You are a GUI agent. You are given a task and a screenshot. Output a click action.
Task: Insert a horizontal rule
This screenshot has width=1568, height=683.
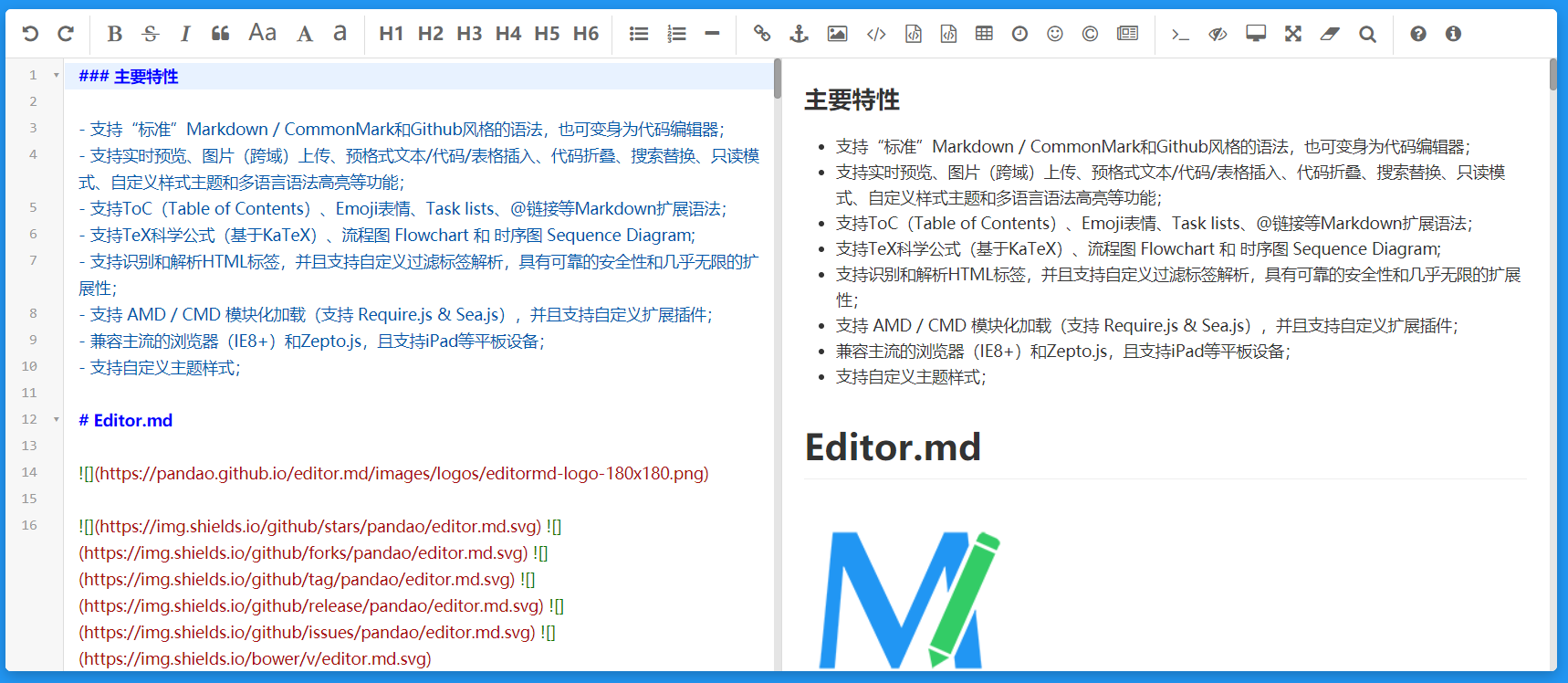click(x=712, y=34)
